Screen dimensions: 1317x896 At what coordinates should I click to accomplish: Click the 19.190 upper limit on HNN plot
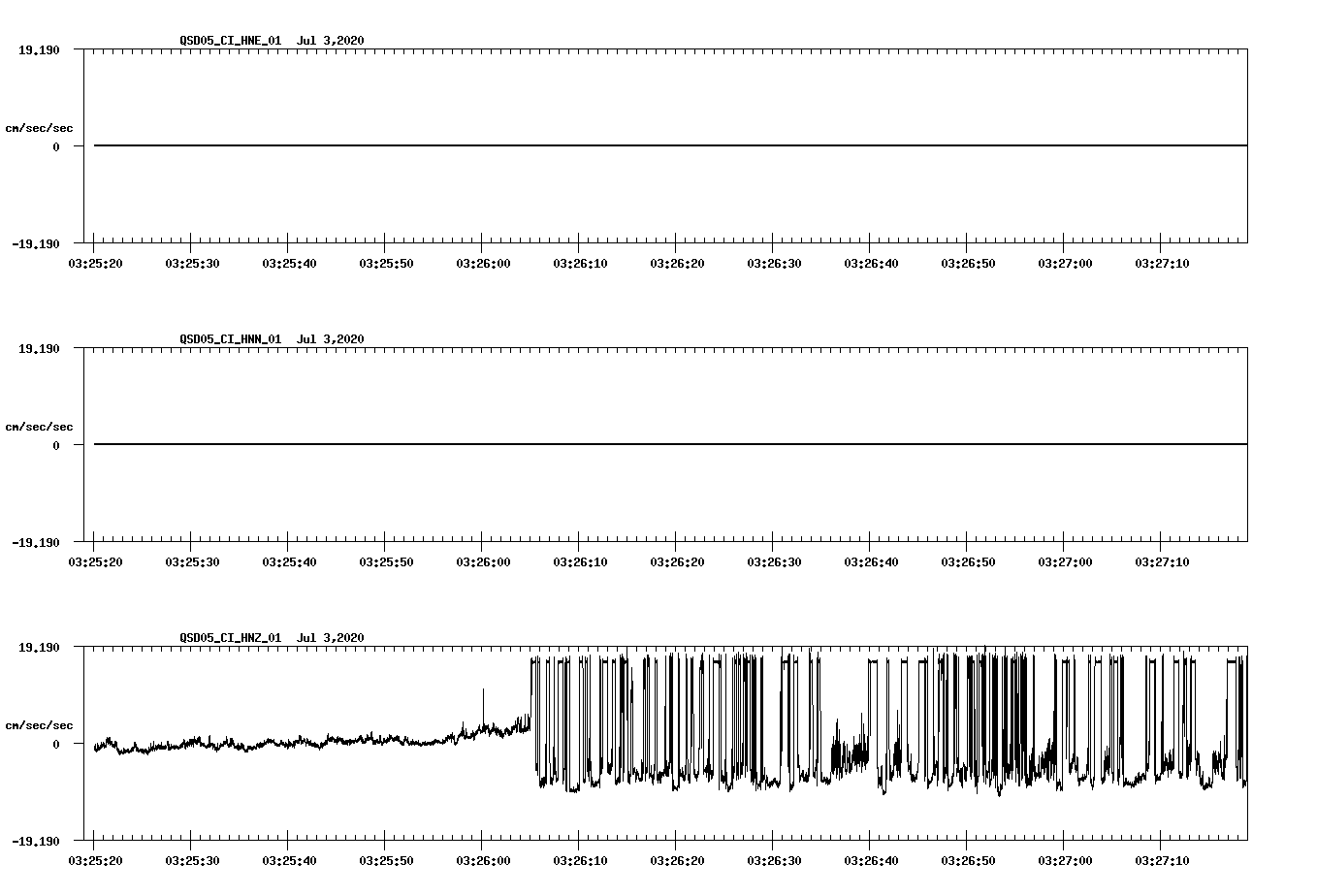click(40, 348)
